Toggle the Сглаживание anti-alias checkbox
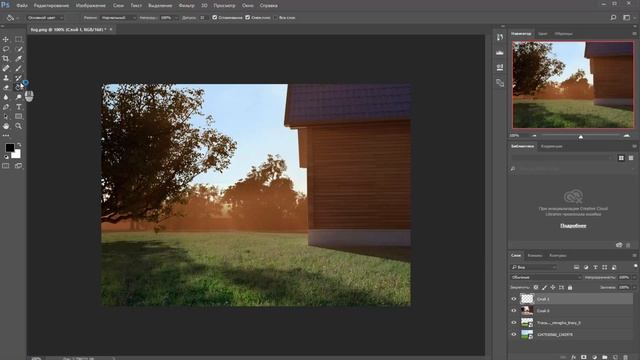The width and height of the screenshot is (640, 360). coord(215,18)
